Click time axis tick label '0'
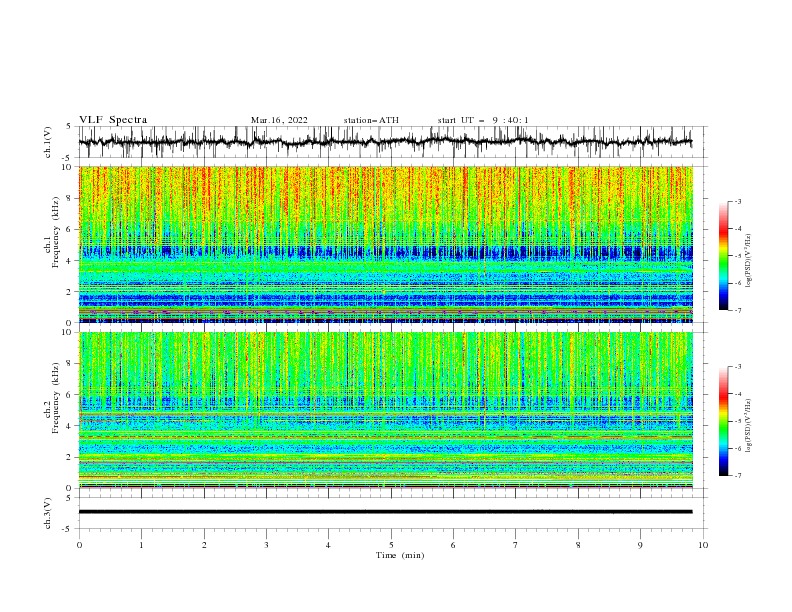Viewport: 792px width, 612px height. pos(79,545)
